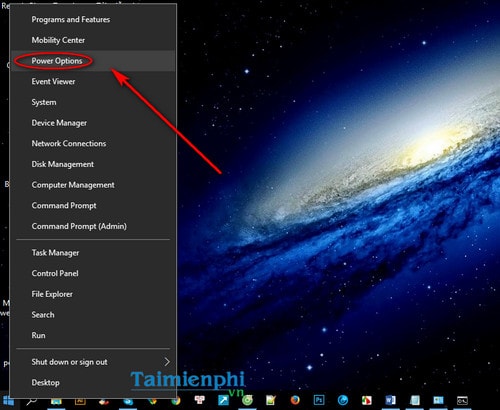The width and height of the screenshot is (500, 410).
Task: Launch Firefox from the taskbar
Action: [x=295, y=400]
